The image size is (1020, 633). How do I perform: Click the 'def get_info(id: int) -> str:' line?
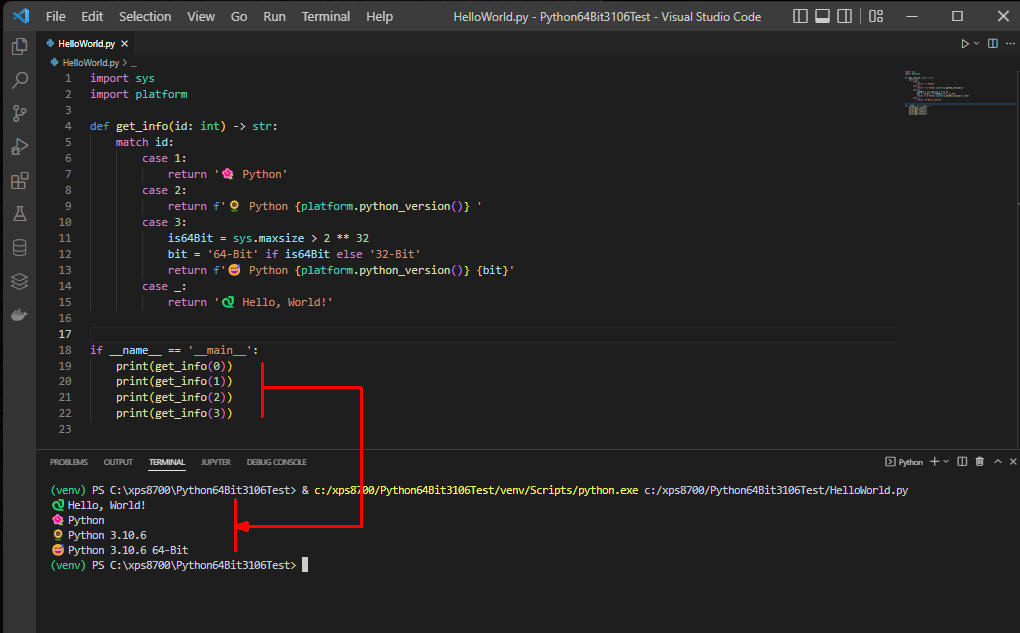pos(183,126)
